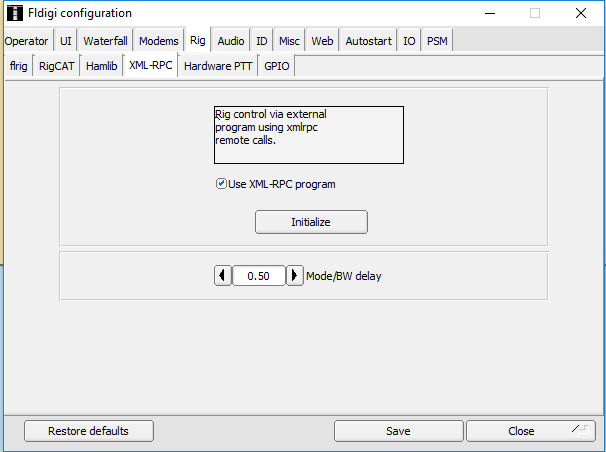Click the Restore defaults button
Screen dimensions: 606x452
pos(89,431)
